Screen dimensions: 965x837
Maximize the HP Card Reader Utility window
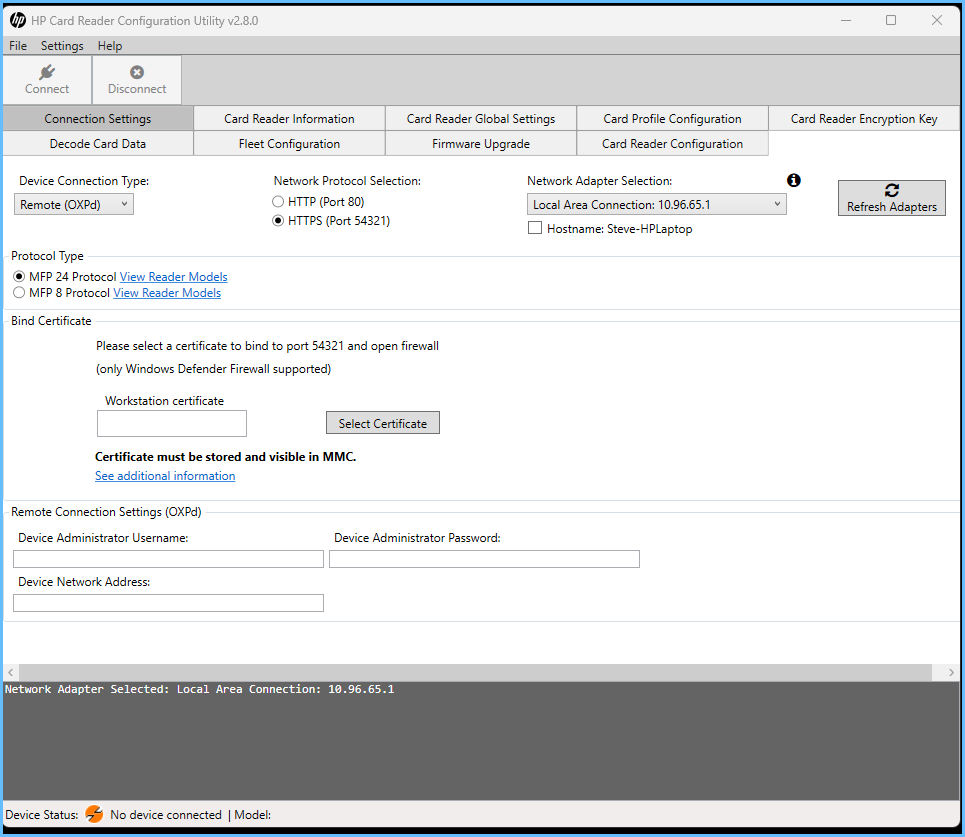(891, 20)
